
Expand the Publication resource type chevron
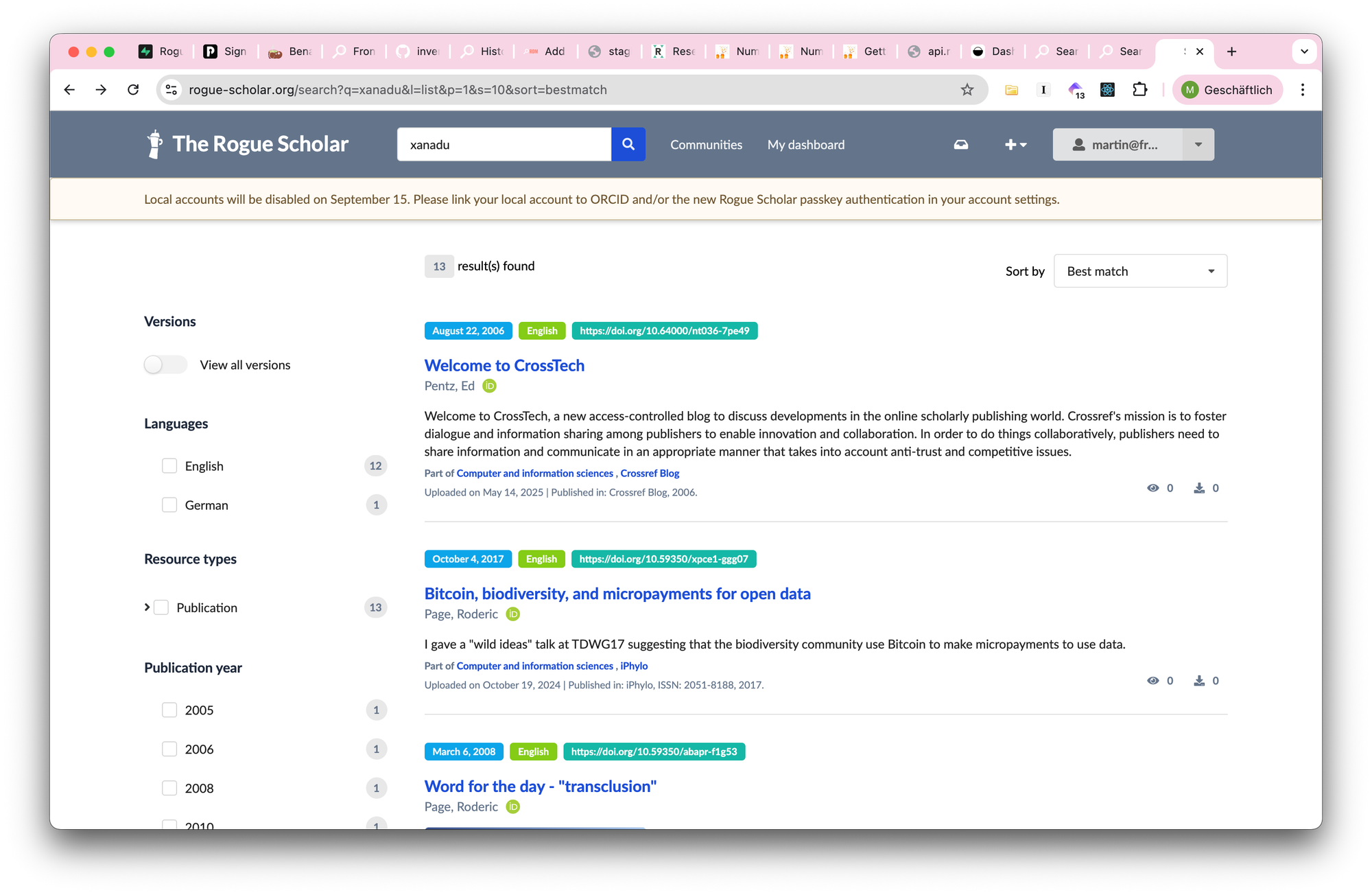[147, 607]
